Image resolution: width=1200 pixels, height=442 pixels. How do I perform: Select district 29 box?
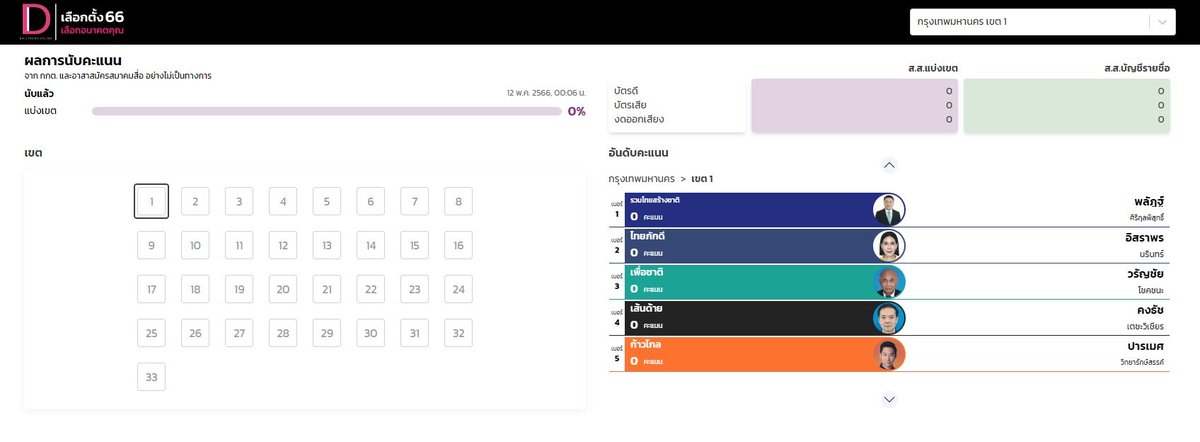click(x=327, y=333)
